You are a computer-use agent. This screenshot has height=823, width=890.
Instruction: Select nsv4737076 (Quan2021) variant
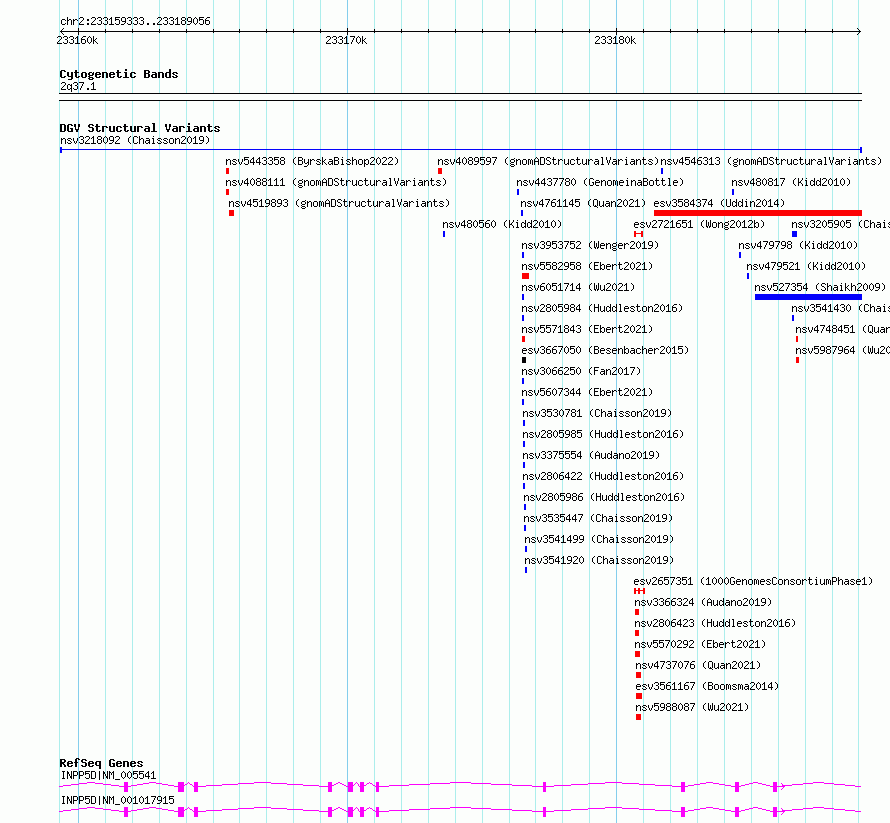pos(698,665)
